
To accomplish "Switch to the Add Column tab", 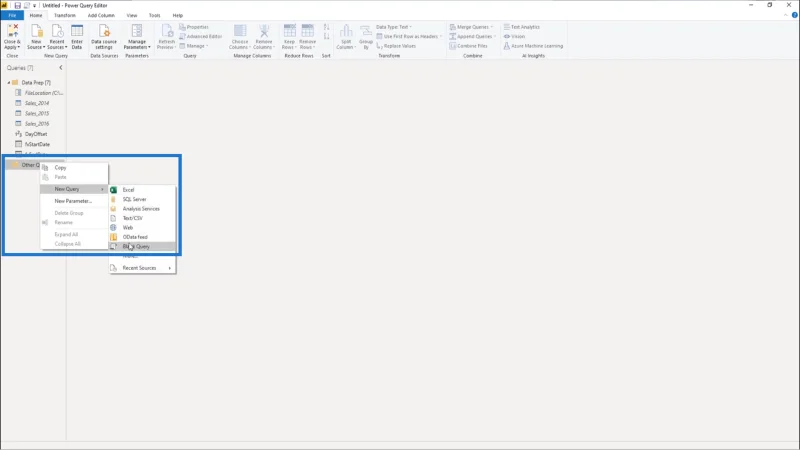I will coord(101,15).
